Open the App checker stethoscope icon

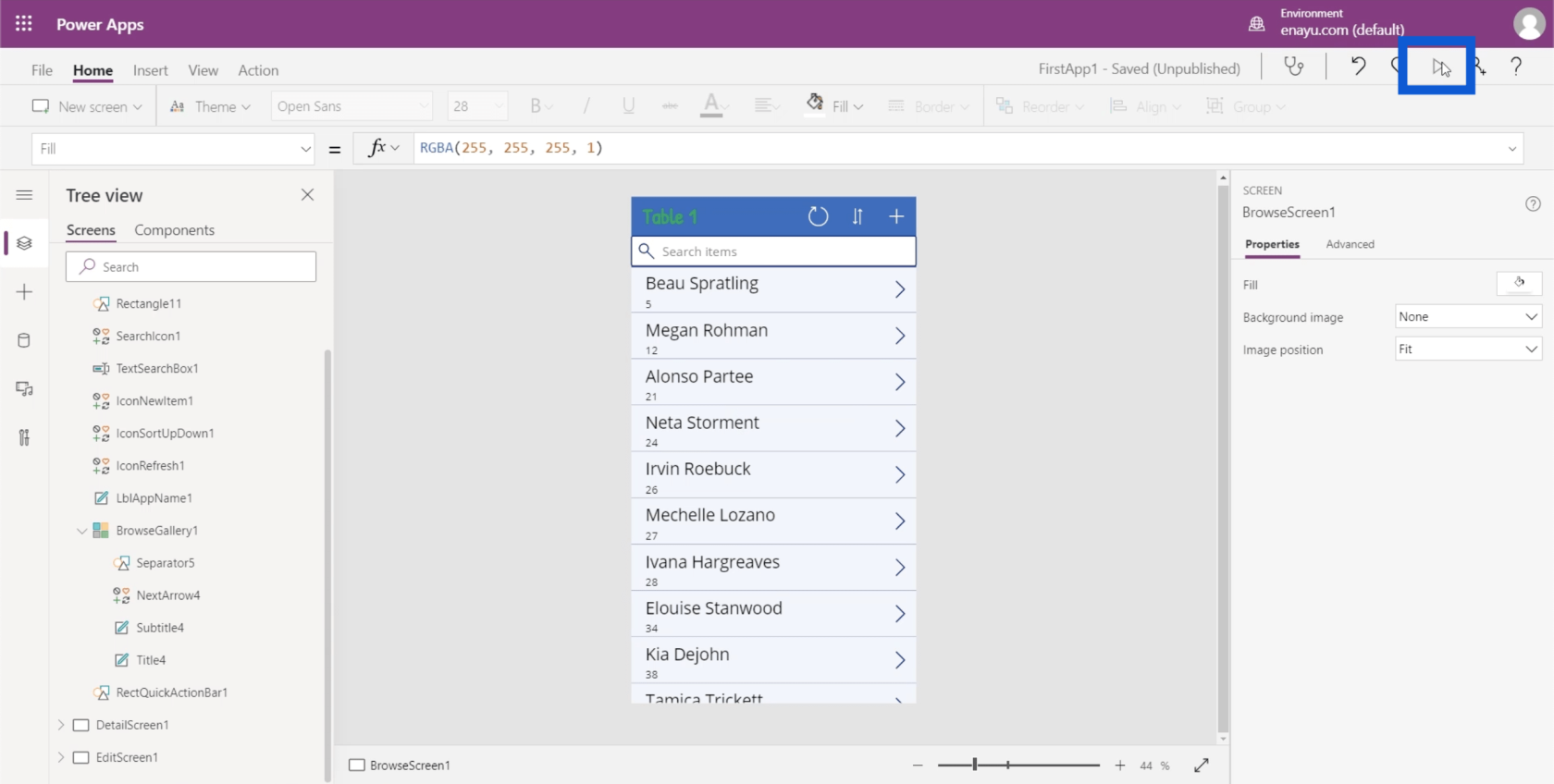tap(1294, 67)
